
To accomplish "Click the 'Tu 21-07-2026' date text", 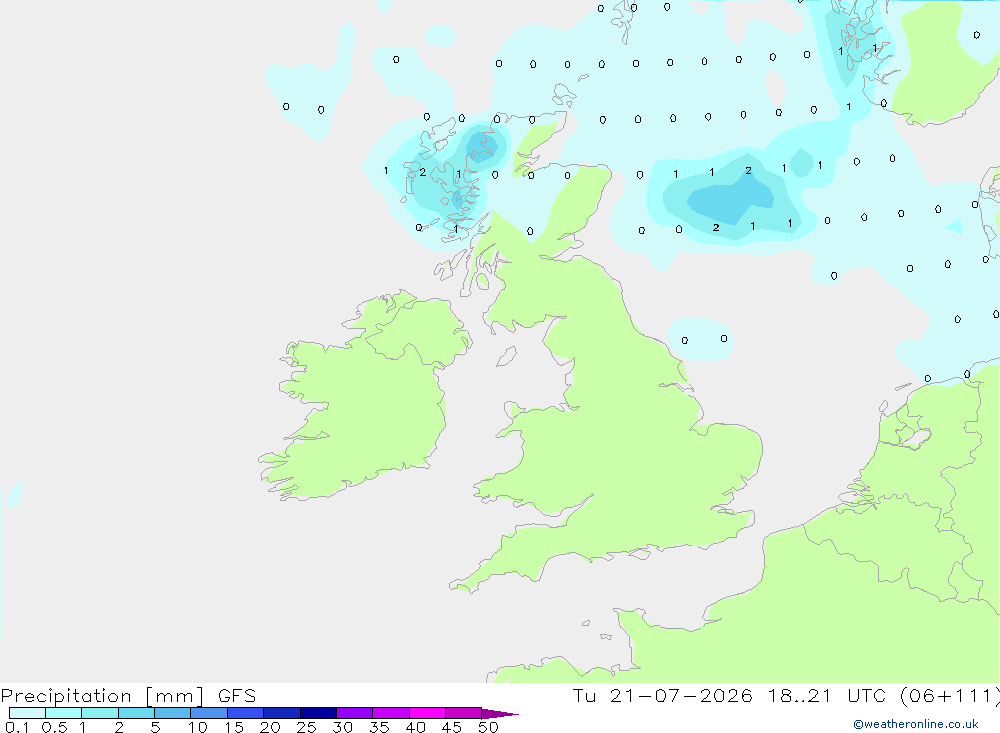I will [663, 695].
